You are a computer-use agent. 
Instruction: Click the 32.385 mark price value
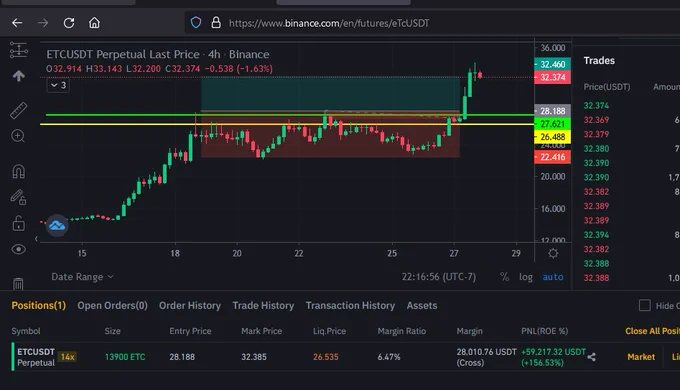pyautogui.click(x=254, y=357)
